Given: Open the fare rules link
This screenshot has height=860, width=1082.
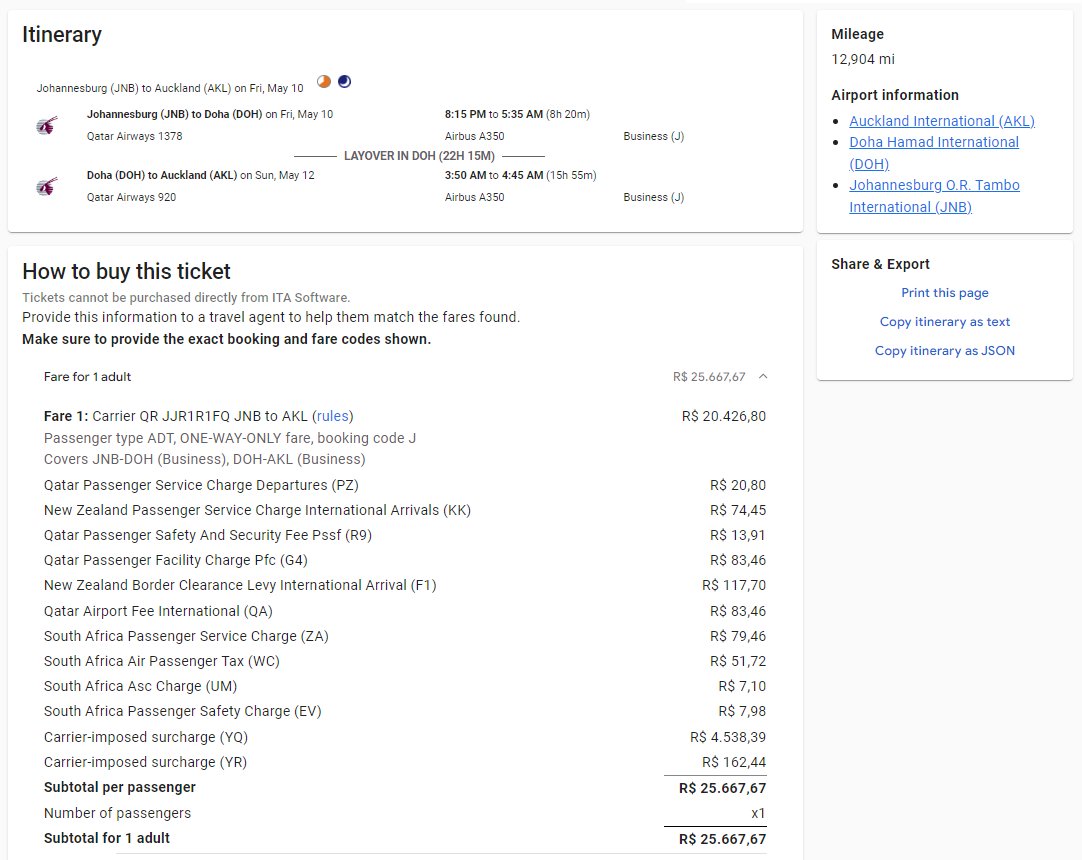Looking at the screenshot, I should (x=333, y=416).
